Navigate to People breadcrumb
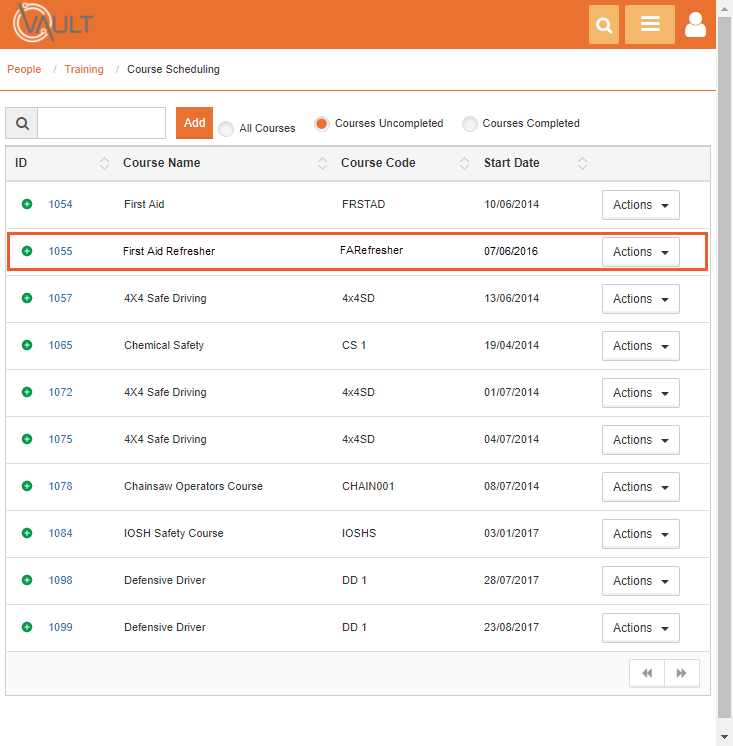 click(x=24, y=70)
